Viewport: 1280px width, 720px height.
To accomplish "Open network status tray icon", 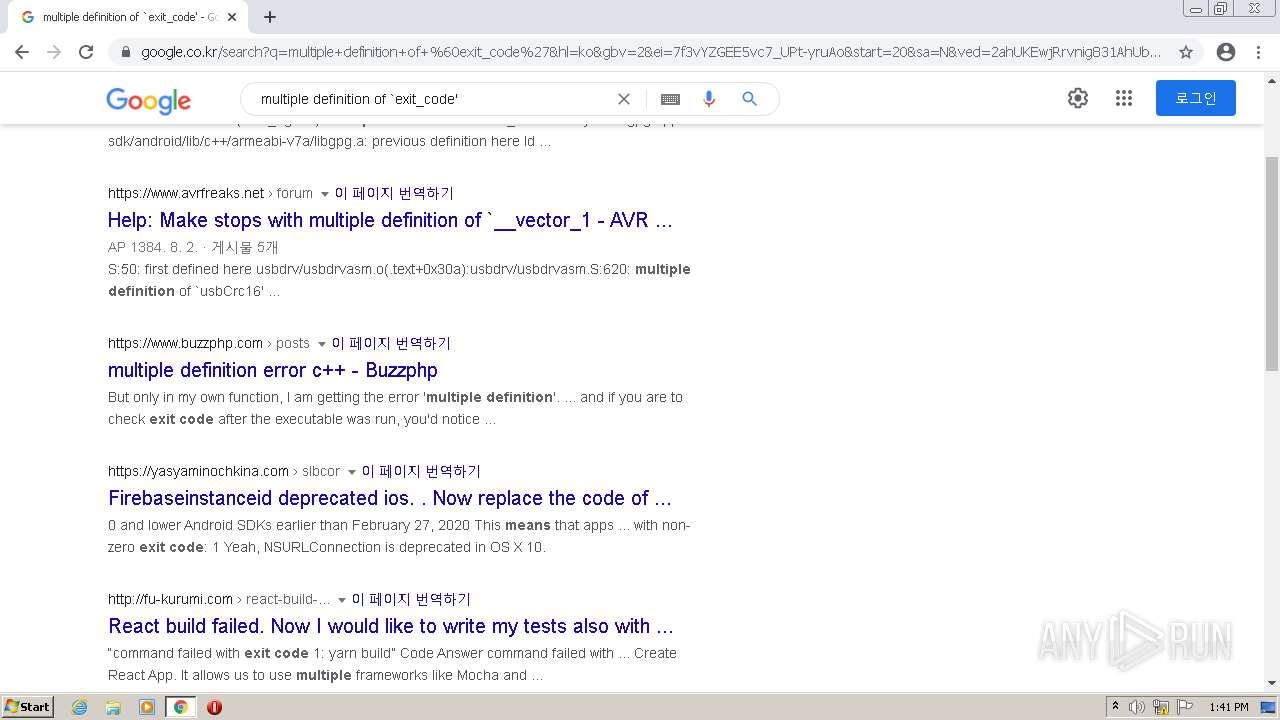I will point(1161,707).
